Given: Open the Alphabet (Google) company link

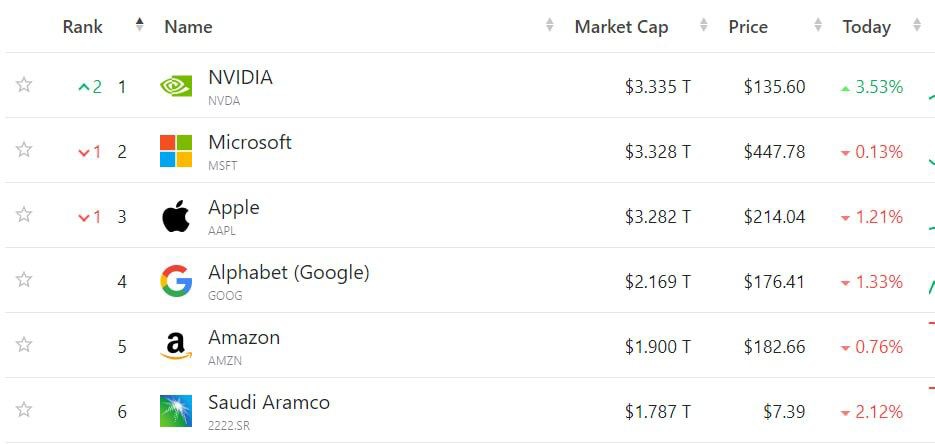Looking at the screenshot, I should pyautogui.click(x=288, y=272).
